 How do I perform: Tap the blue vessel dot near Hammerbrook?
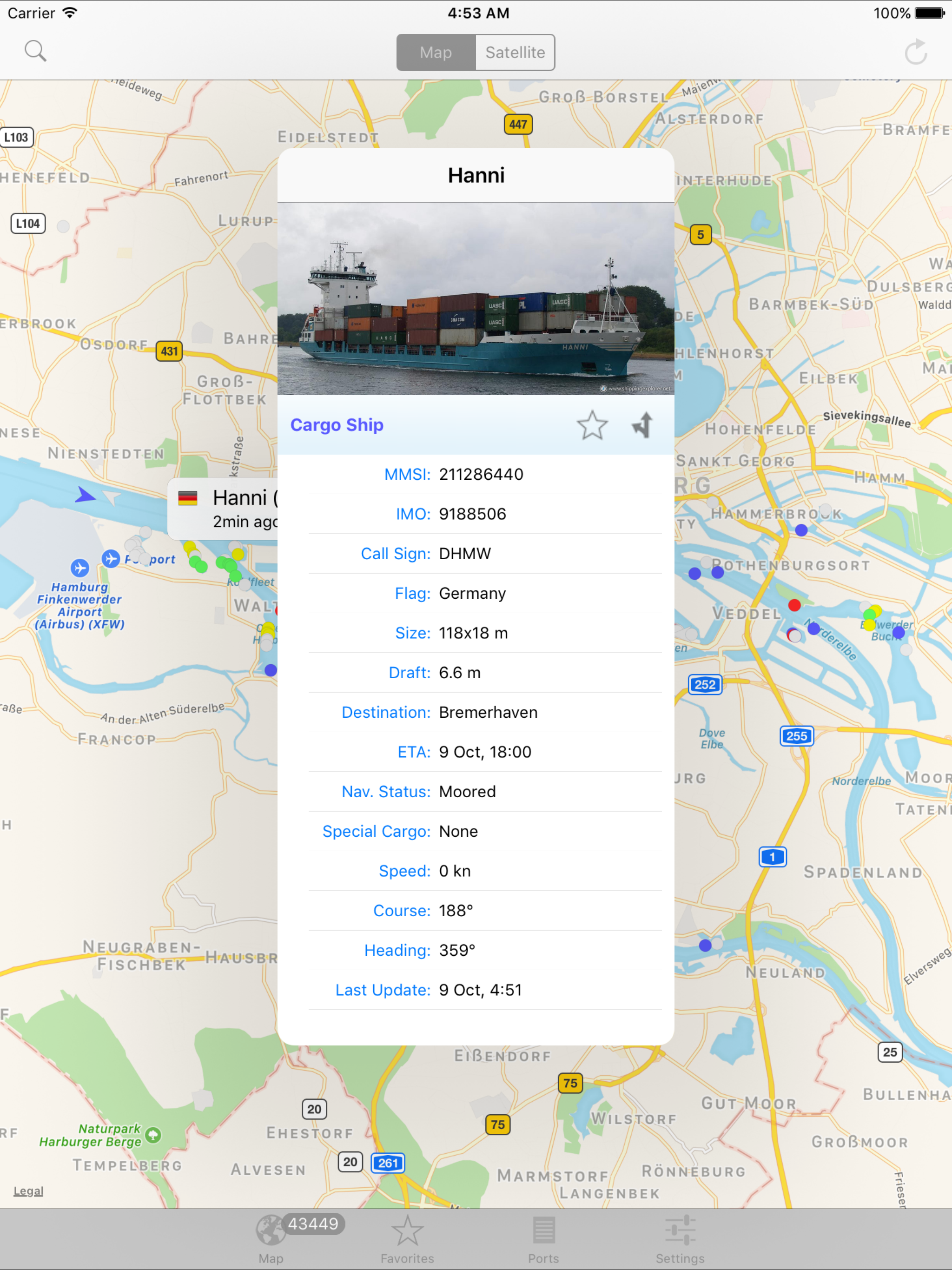pos(801,530)
